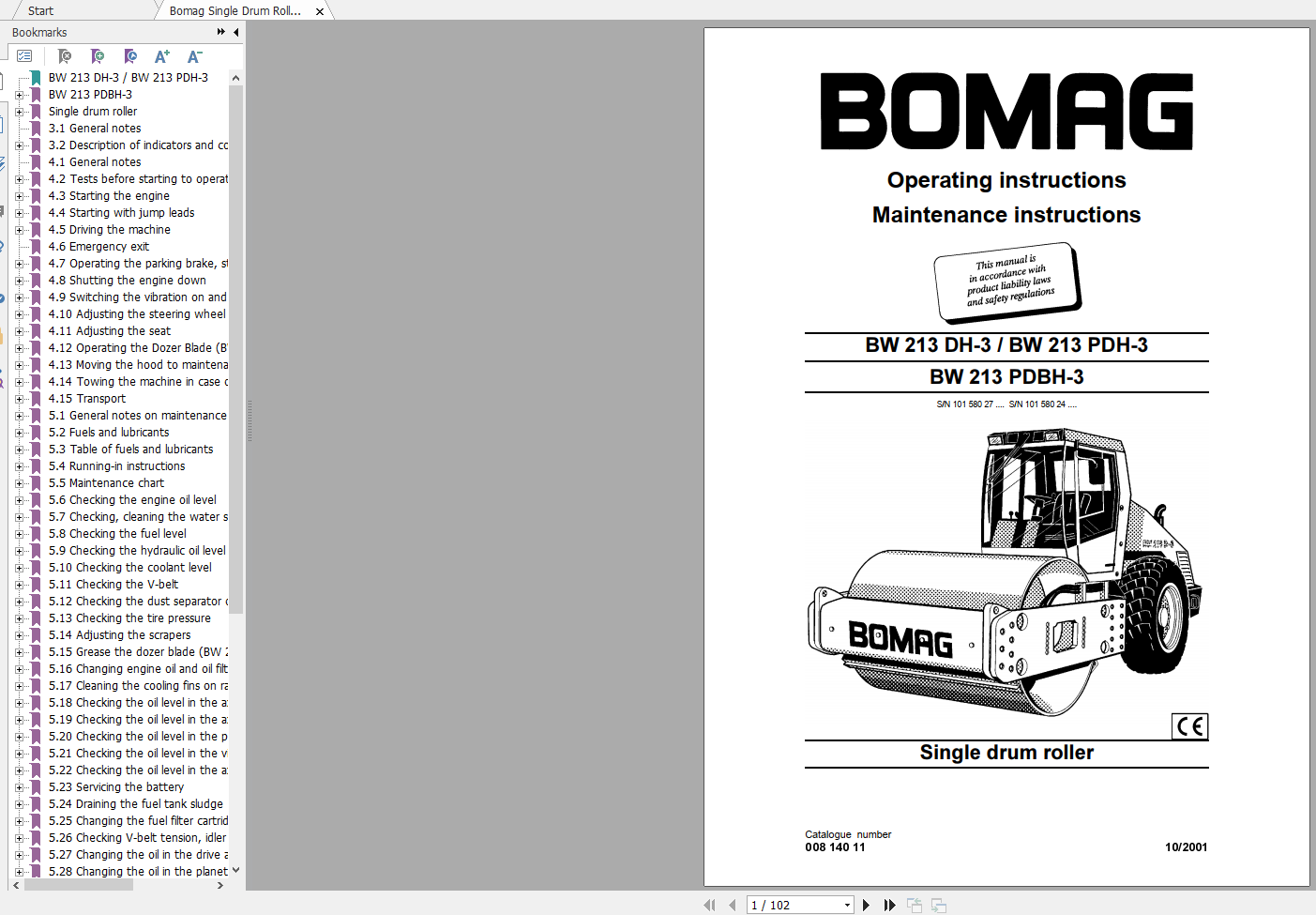Open bookmark 4.11 Adjusting the seat
Image resolution: width=1316 pixels, height=915 pixels.
110,331
